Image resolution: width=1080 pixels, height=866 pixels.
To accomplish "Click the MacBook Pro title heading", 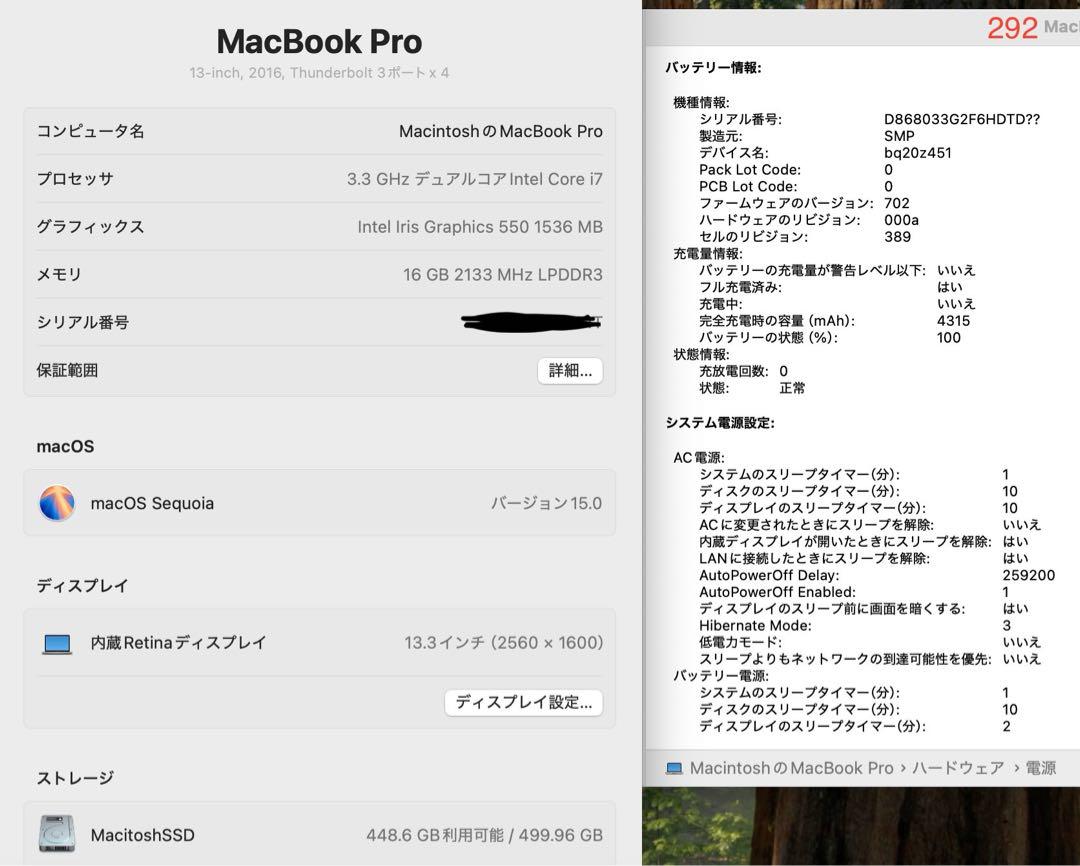I will pos(320,41).
